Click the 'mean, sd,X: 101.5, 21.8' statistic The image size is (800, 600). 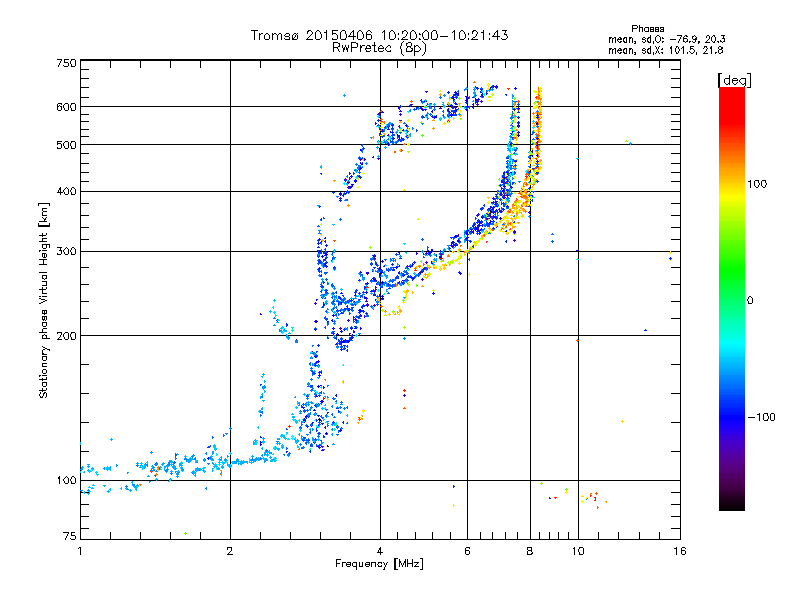click(x=665, y=50)
